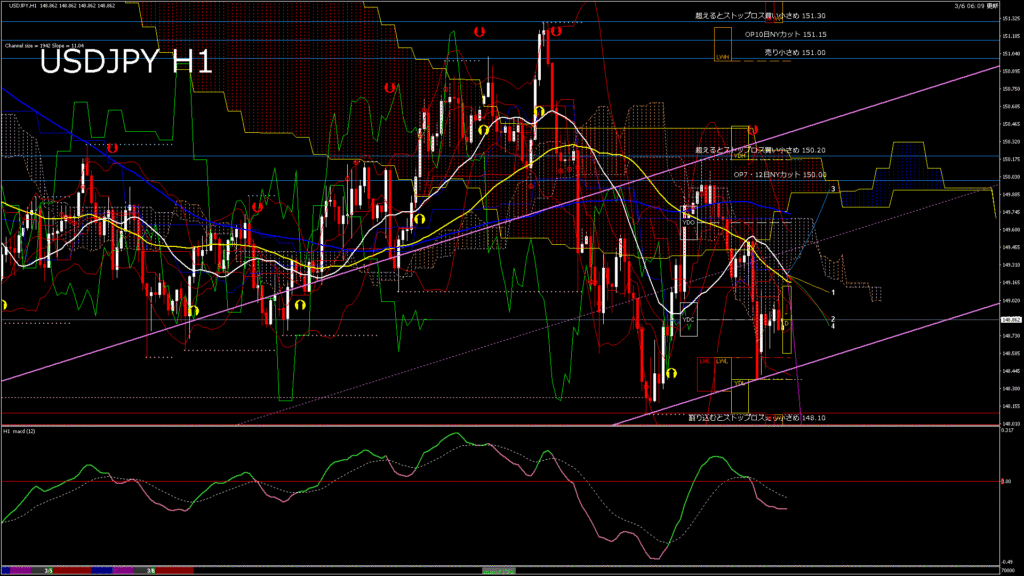This screenshot has width=1024, height=576.
Task: Select the YDC box marker
Action: [x=688, y=319]
